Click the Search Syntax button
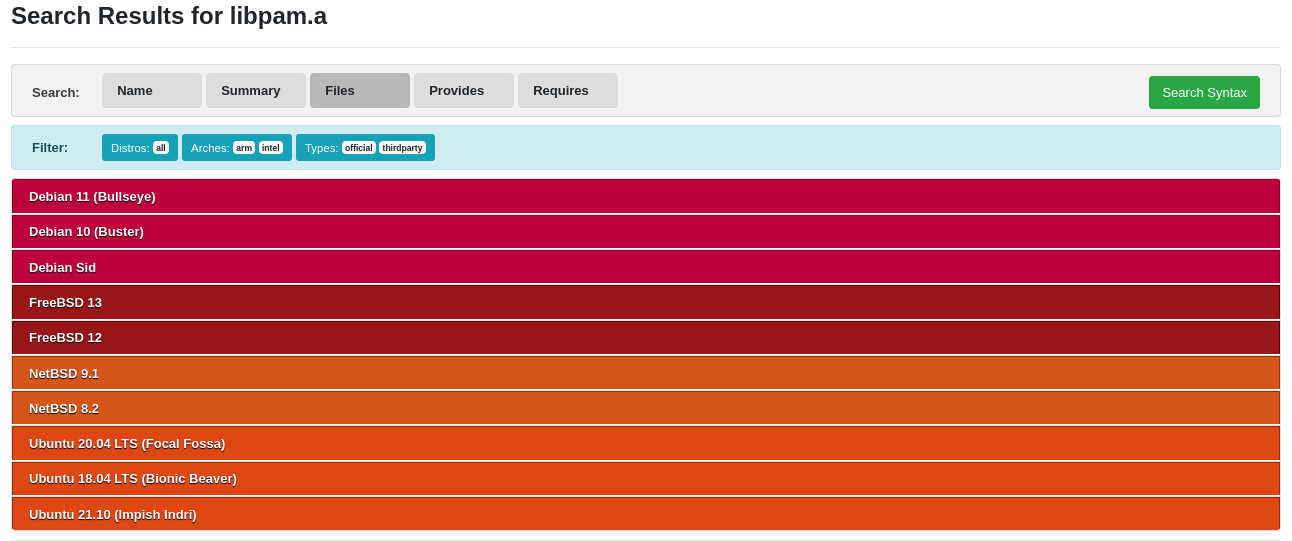This screenshot has height=541, width=1292. pyautogui.click(x=1204, y=92)
